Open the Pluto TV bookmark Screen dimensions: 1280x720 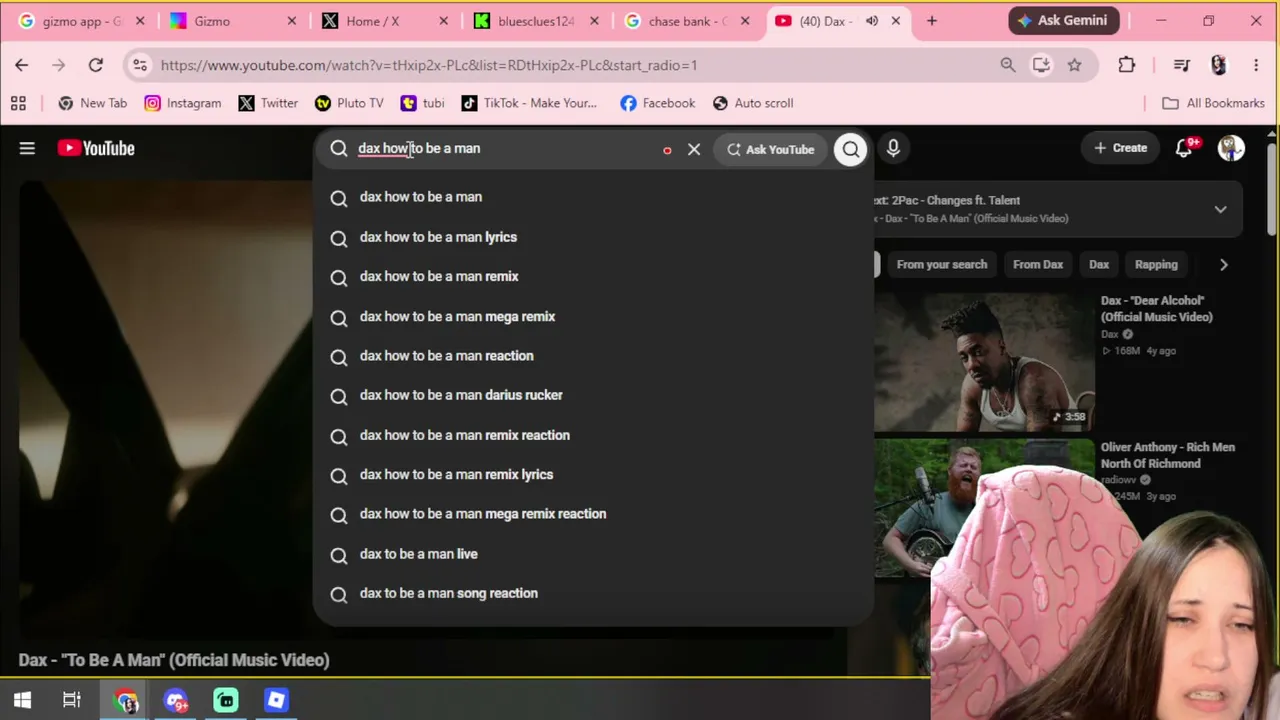(x=349, y=103)
